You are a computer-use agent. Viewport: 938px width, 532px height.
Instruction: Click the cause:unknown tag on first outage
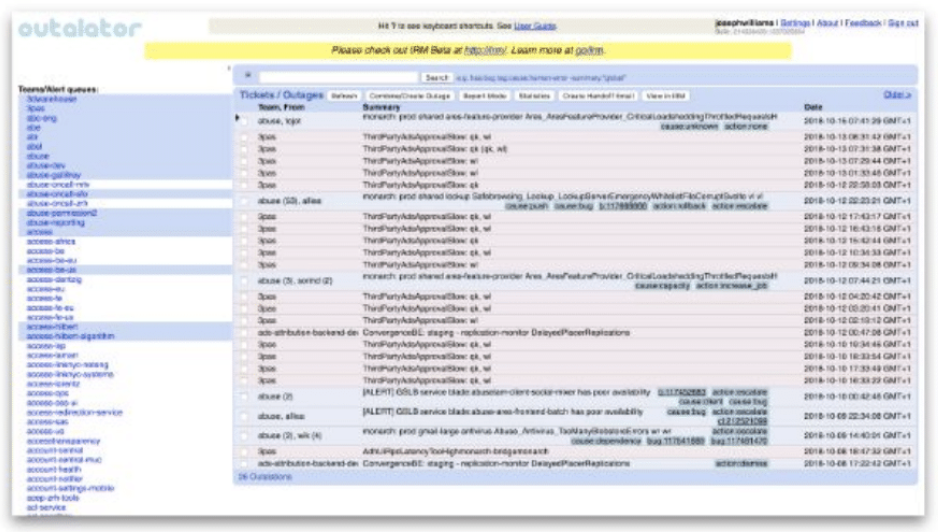pyautogui.click(x=689, y=127)
